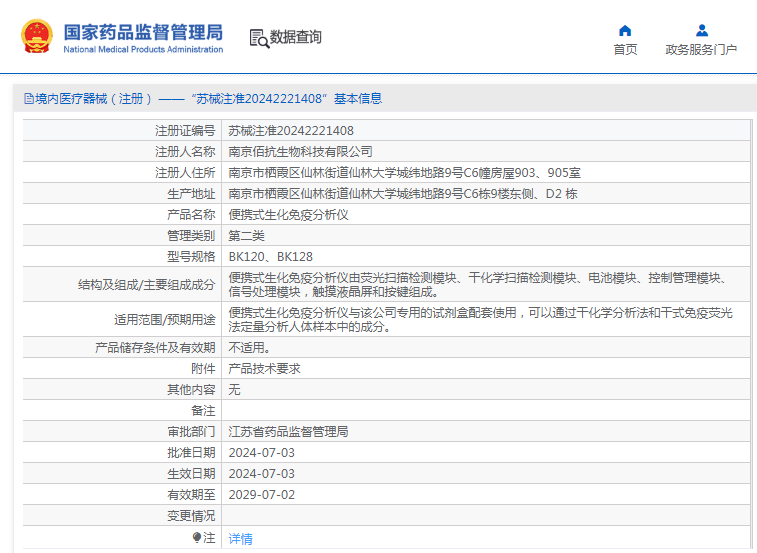Click the 备注 row label
Image resolution: width=757 pixels, height=553 pixels.
(x=203, y=411)
